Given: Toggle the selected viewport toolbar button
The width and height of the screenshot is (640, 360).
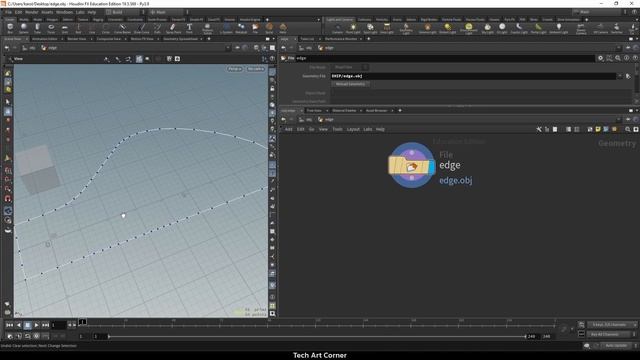Looking at the screenshot, I should pos(139,59).
